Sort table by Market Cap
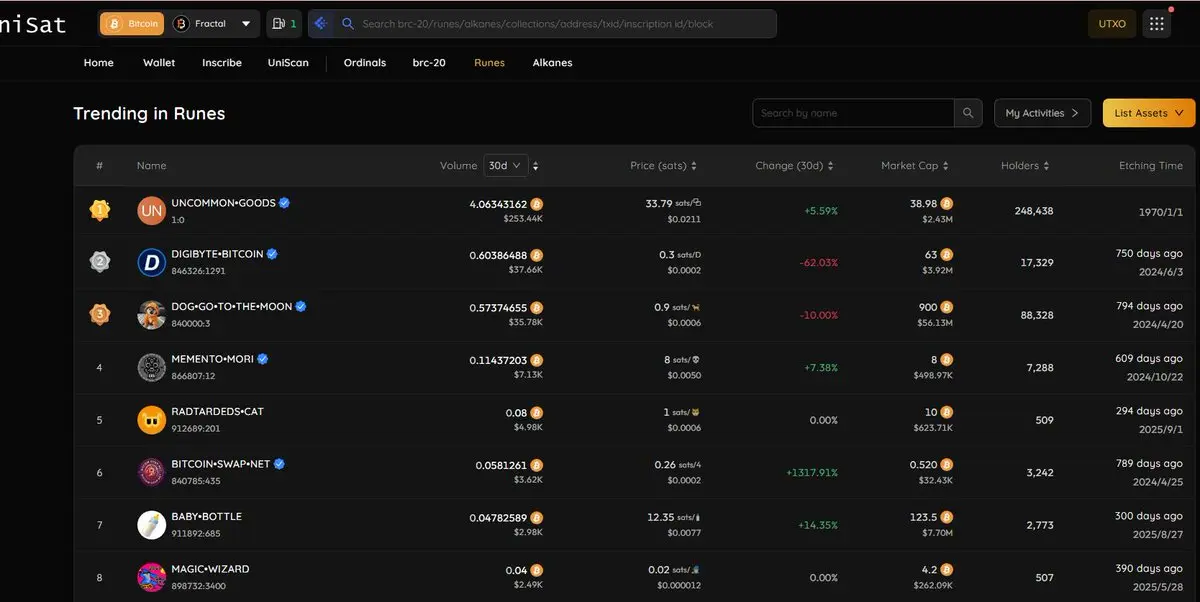Screen dimensions: 1200x602 [x=915, y=166]
